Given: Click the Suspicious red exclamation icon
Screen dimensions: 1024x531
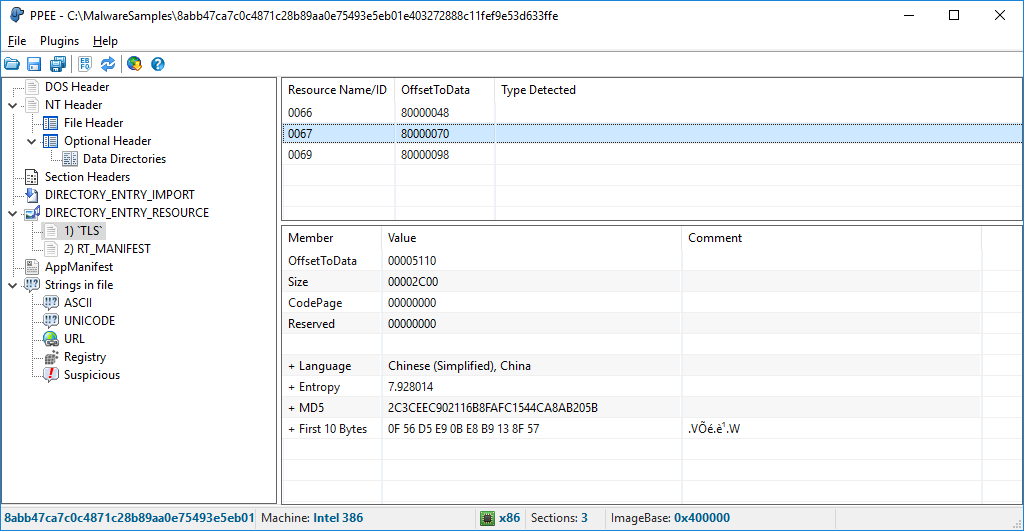Looking at the screenshot, I should click(x=51, y=375).
